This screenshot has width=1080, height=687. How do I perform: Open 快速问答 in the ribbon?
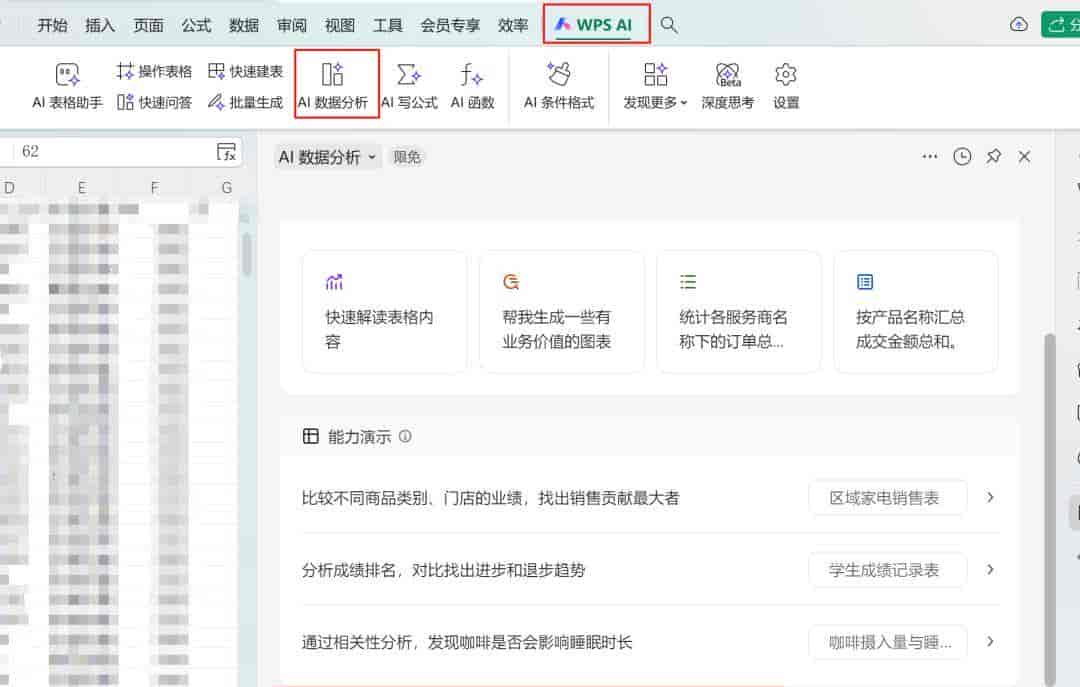tap(154, 102)
